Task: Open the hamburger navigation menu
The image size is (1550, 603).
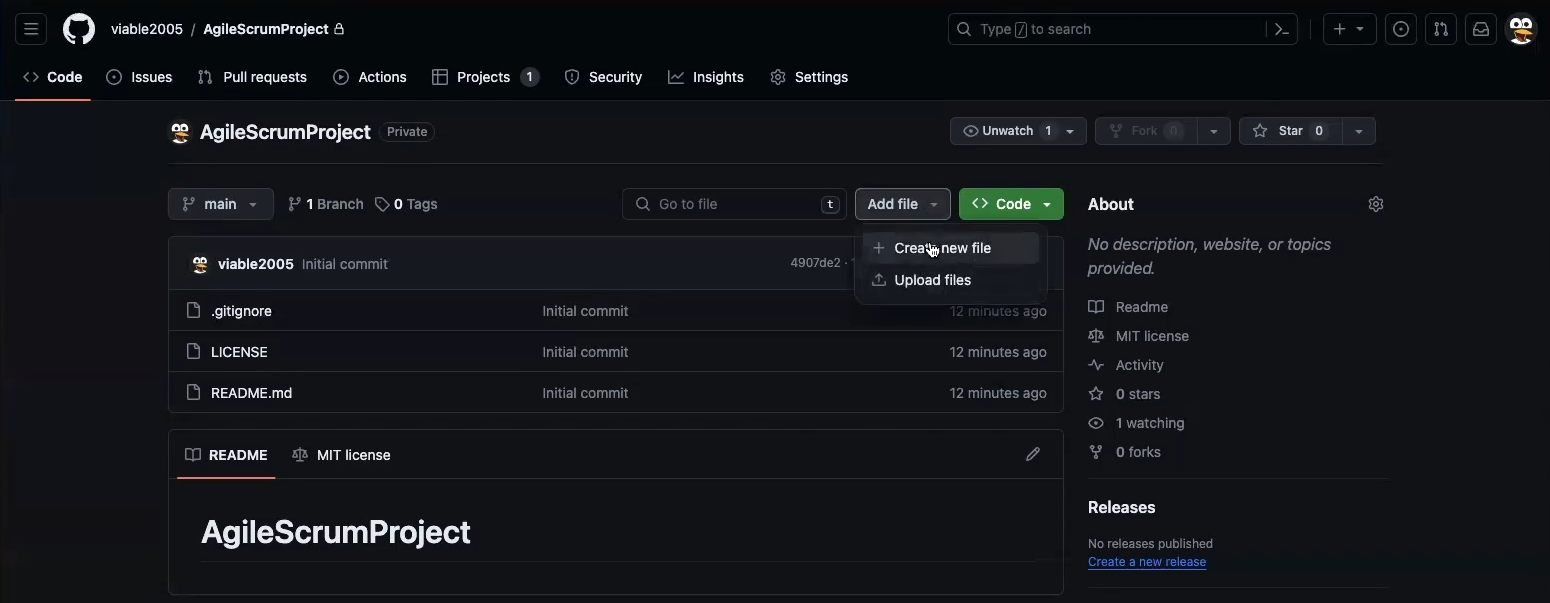Action: 31,29
